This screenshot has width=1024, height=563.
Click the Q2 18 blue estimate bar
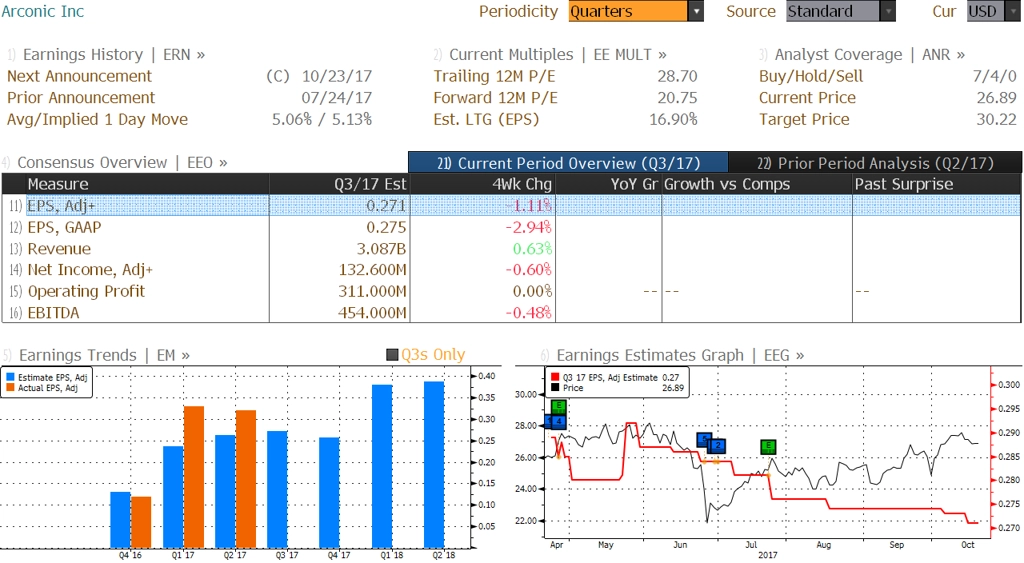coord(434,465)
